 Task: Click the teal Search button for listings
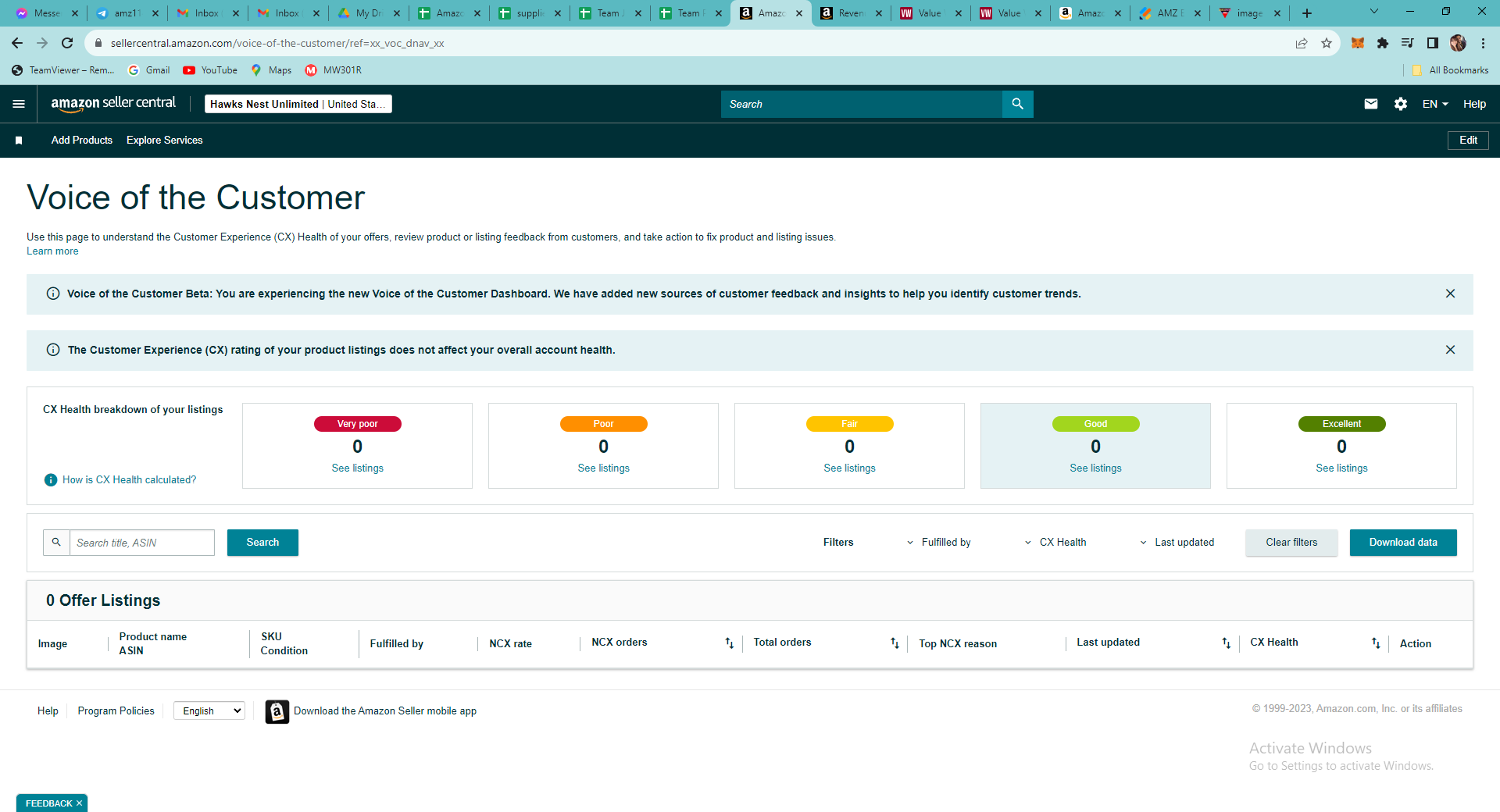(x=262, y=543)
